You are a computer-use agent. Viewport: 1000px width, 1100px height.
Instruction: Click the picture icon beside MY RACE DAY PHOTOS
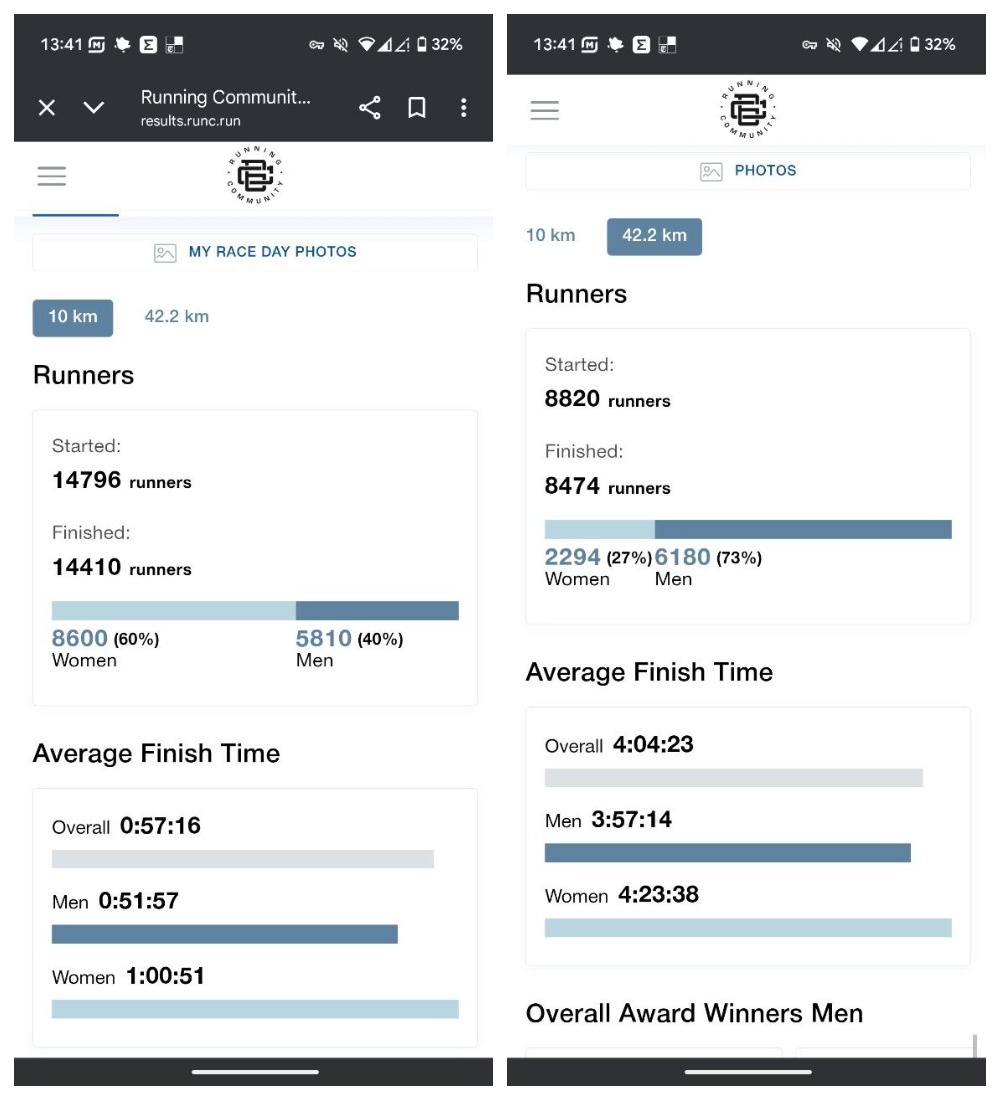tap(165, 253)
